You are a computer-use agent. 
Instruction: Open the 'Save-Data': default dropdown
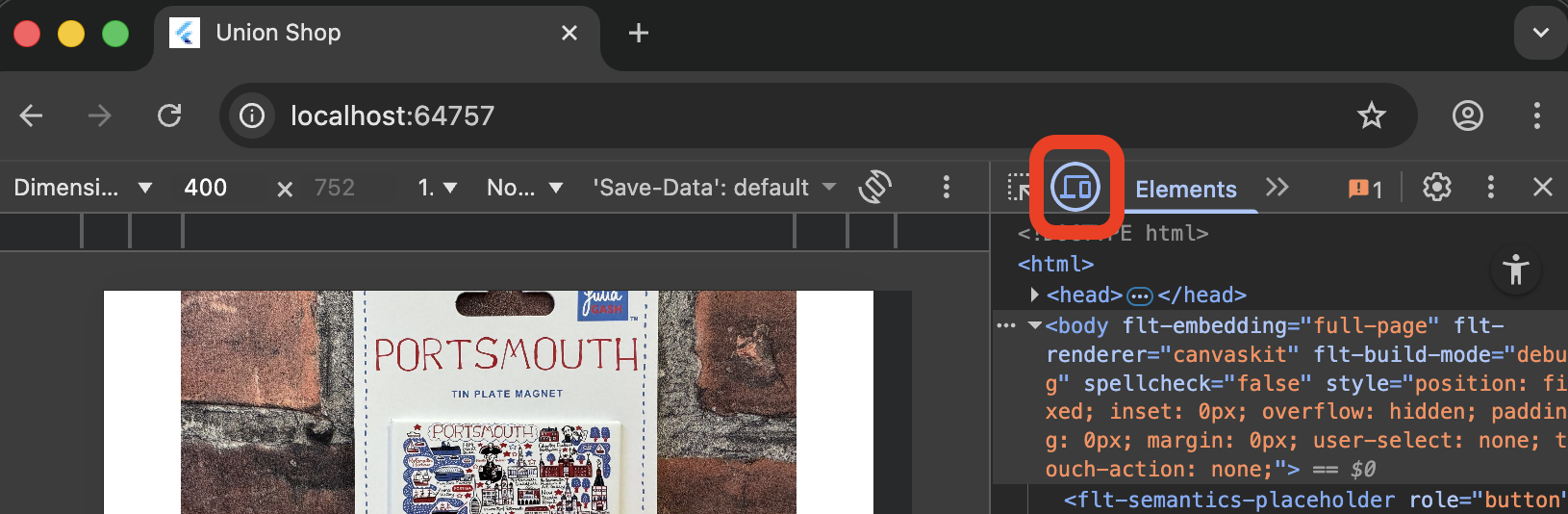pos(715,188)
